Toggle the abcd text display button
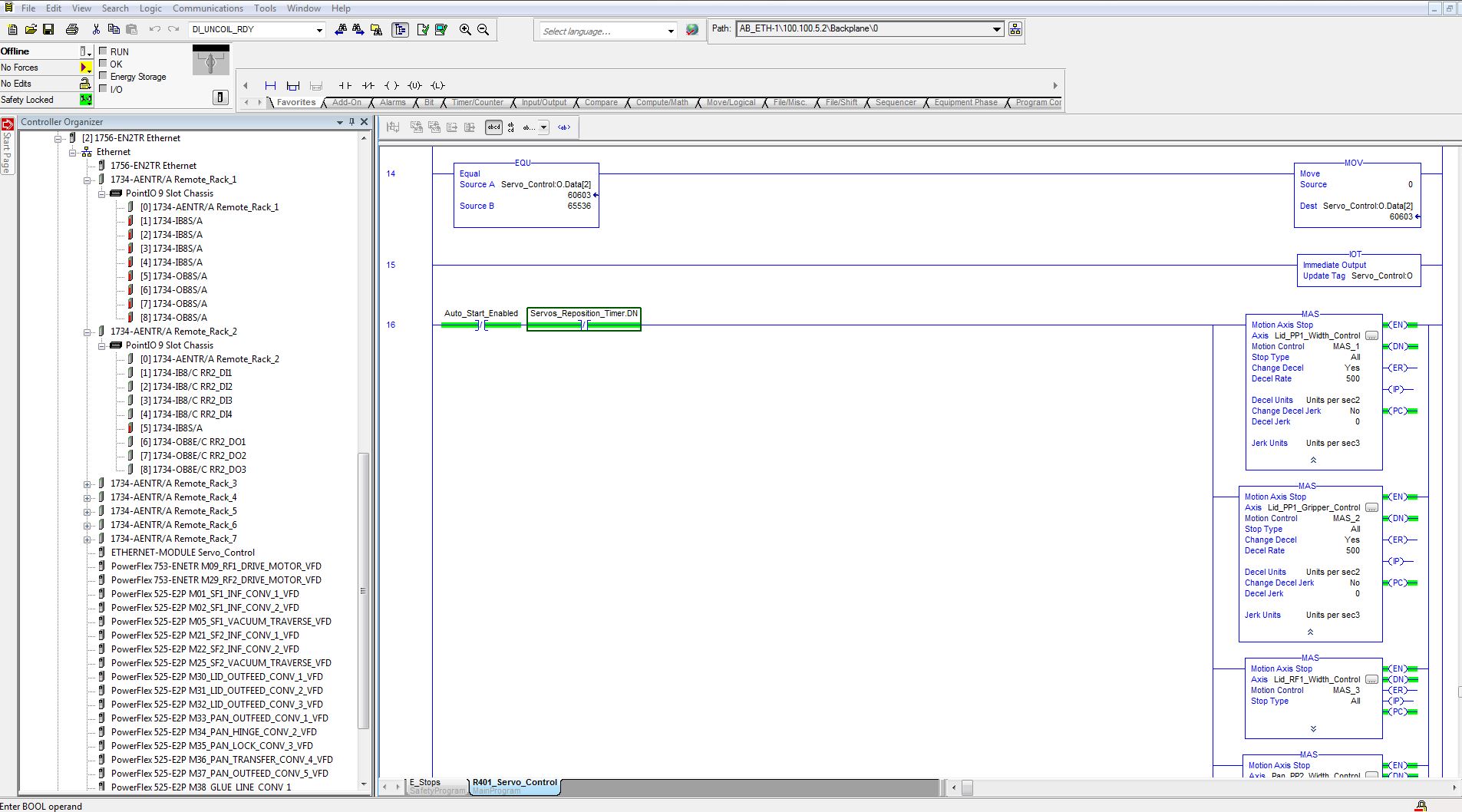Image resolution: width=1462 pixels, height=812 pixels. pyautogui.click(x=493, y=127)
